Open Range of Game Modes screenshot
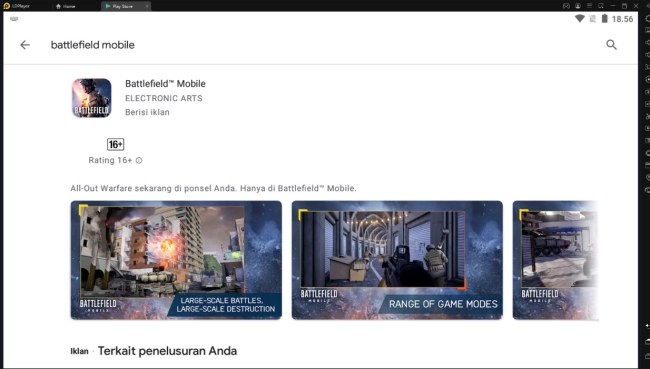This screenshot has width=650, height=369. [x=397, y=260]
